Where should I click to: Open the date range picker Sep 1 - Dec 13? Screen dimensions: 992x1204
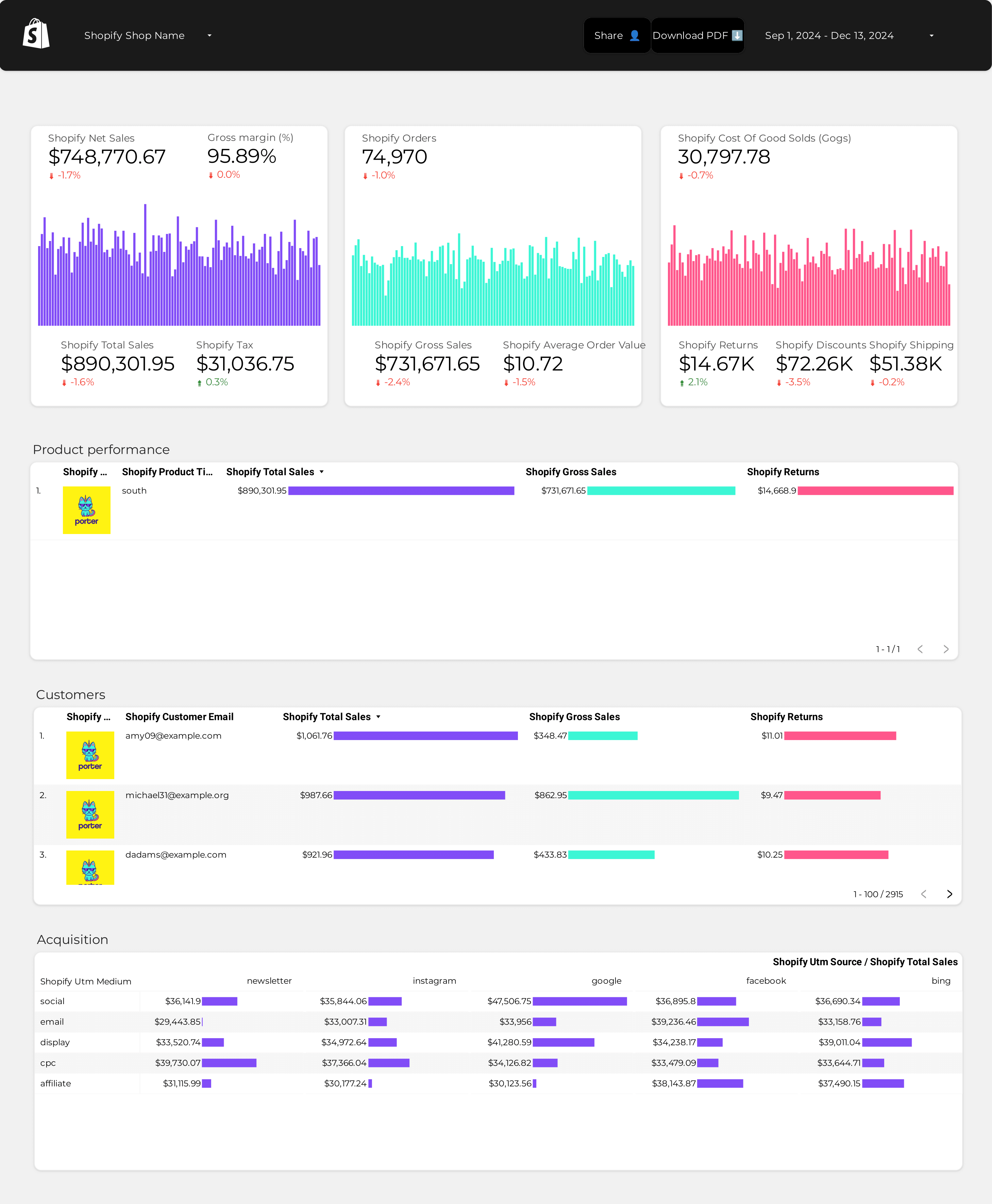point(849,35)
